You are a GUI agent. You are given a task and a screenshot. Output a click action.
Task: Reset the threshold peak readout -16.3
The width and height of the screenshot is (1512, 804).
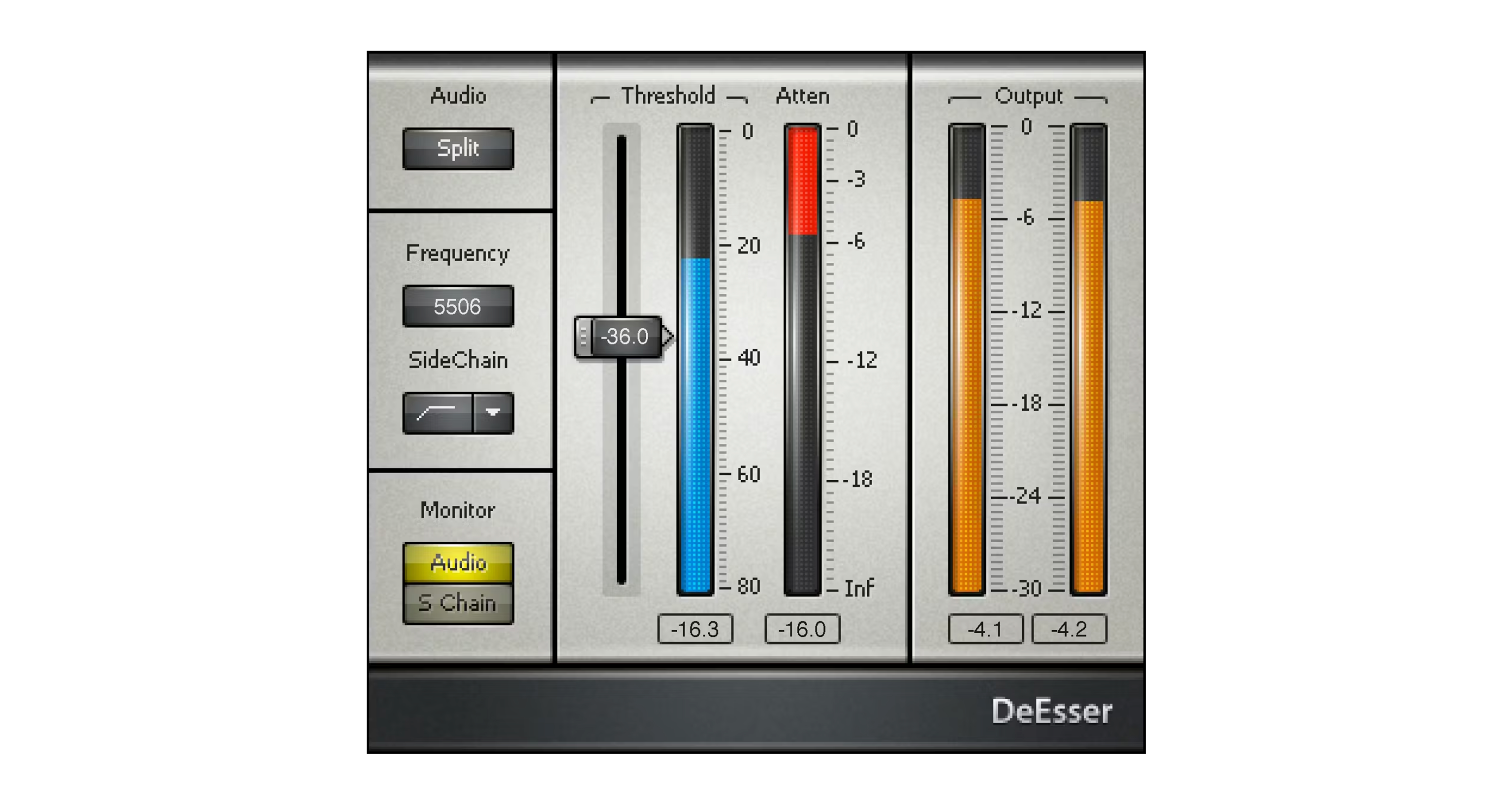tap(695, 629)
